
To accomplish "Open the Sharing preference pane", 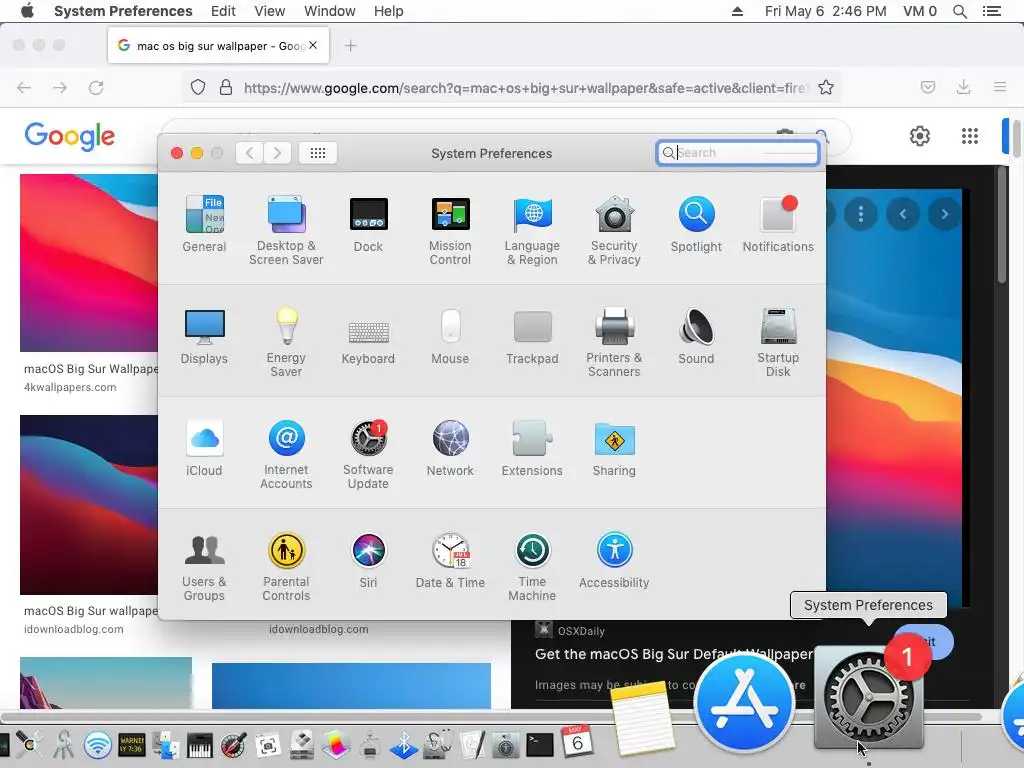I will tap(614, 448).
